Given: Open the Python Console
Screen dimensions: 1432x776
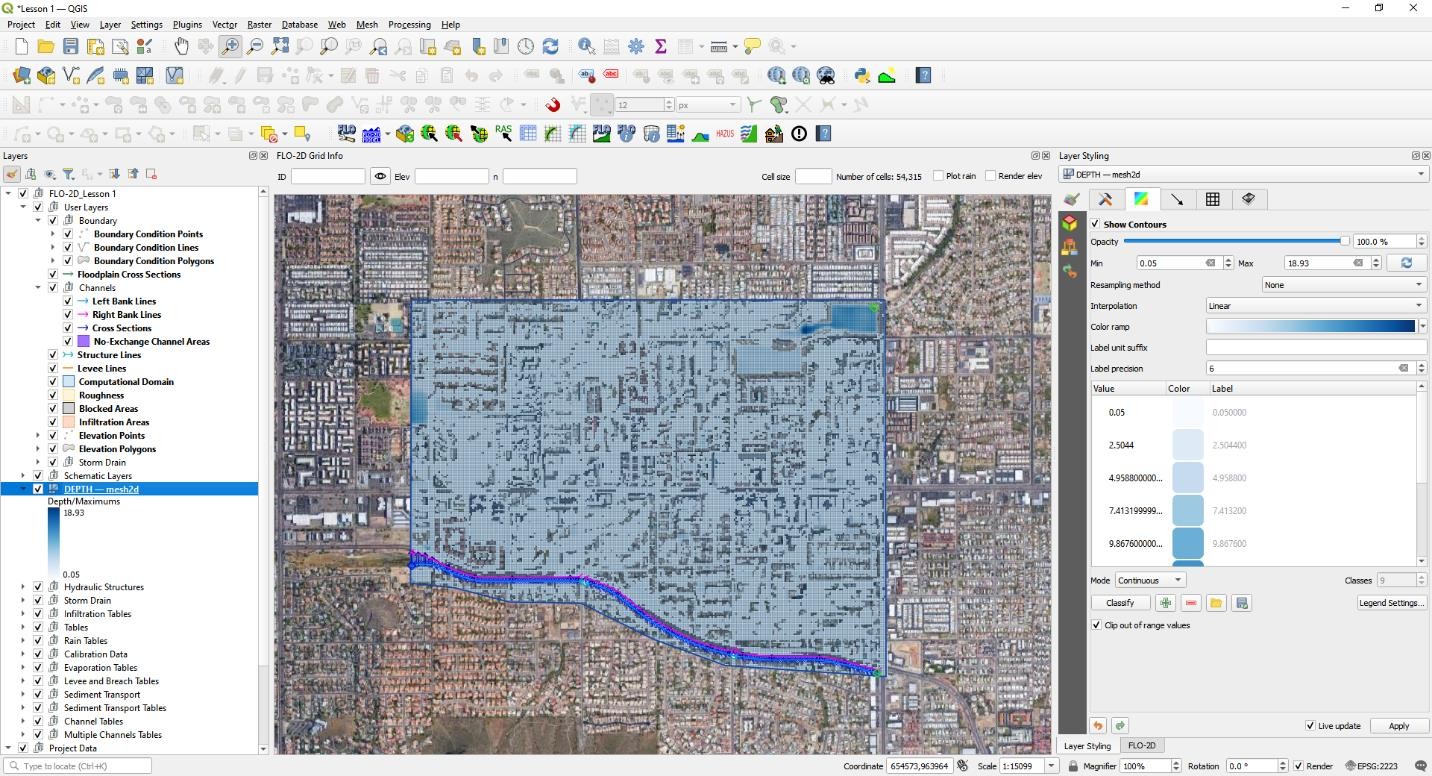Looking at the screenshot, I should [x=862, y=75].
